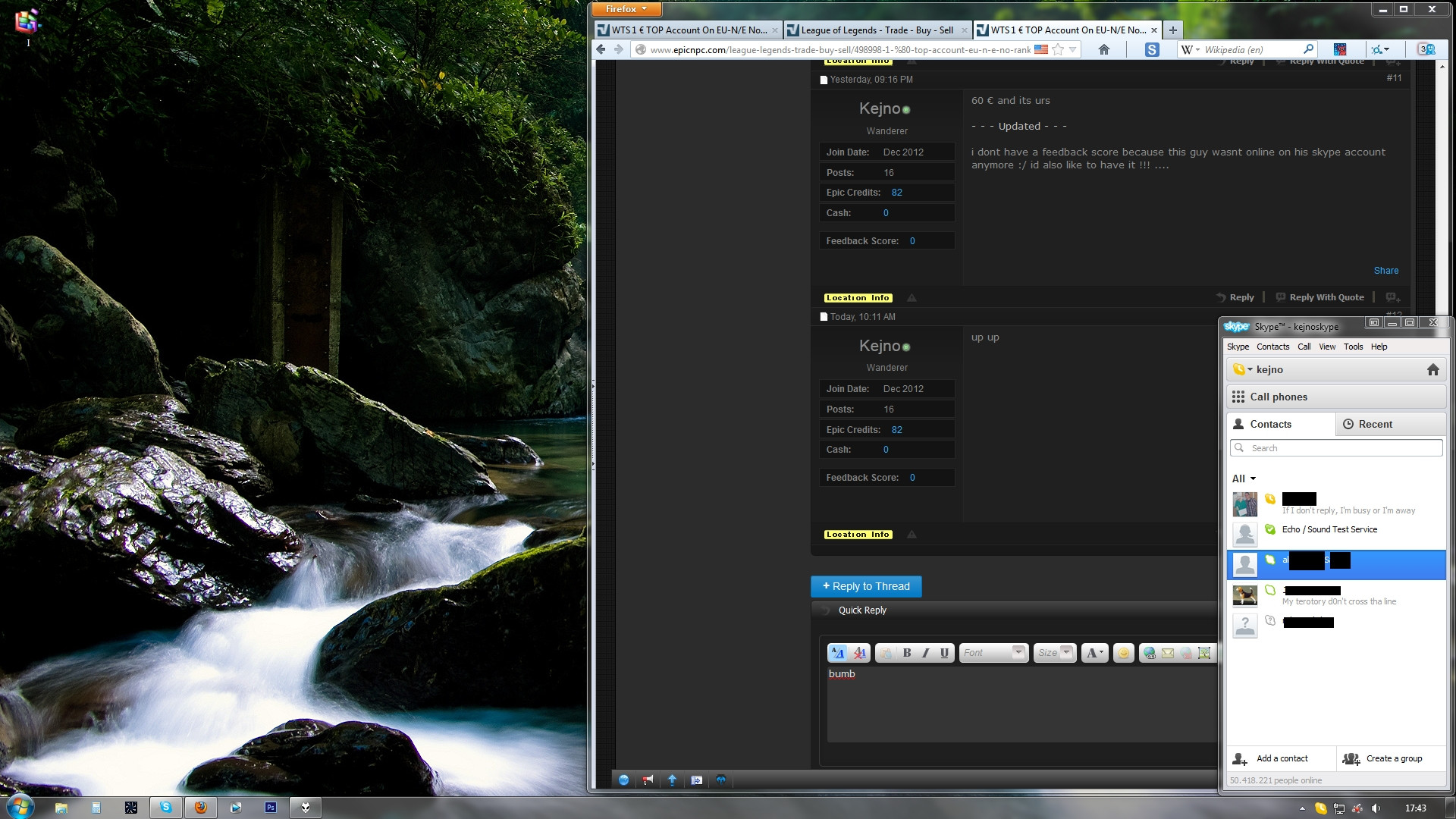Toggle underline formatting in reply editor
Screen dimensions: 1456x819
pyautogui.click(x=945, y=652)
